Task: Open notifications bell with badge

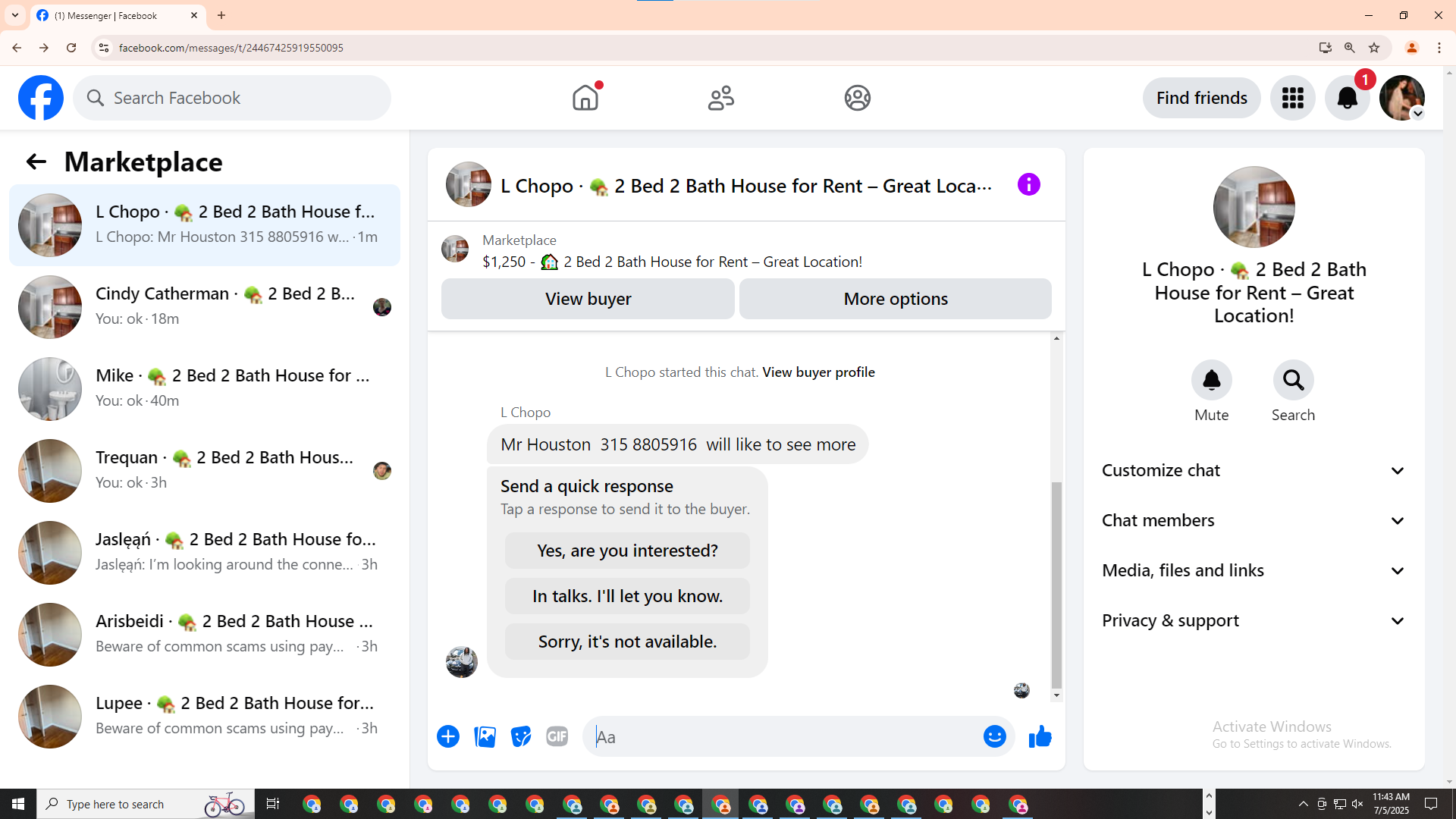Action: [x=1347, y=98]
